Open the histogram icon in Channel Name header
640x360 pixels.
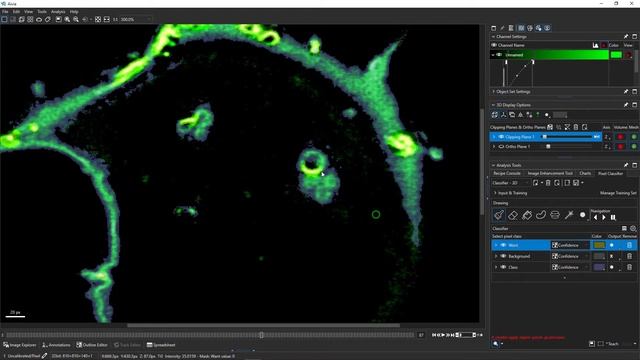(x=596, y=45)
